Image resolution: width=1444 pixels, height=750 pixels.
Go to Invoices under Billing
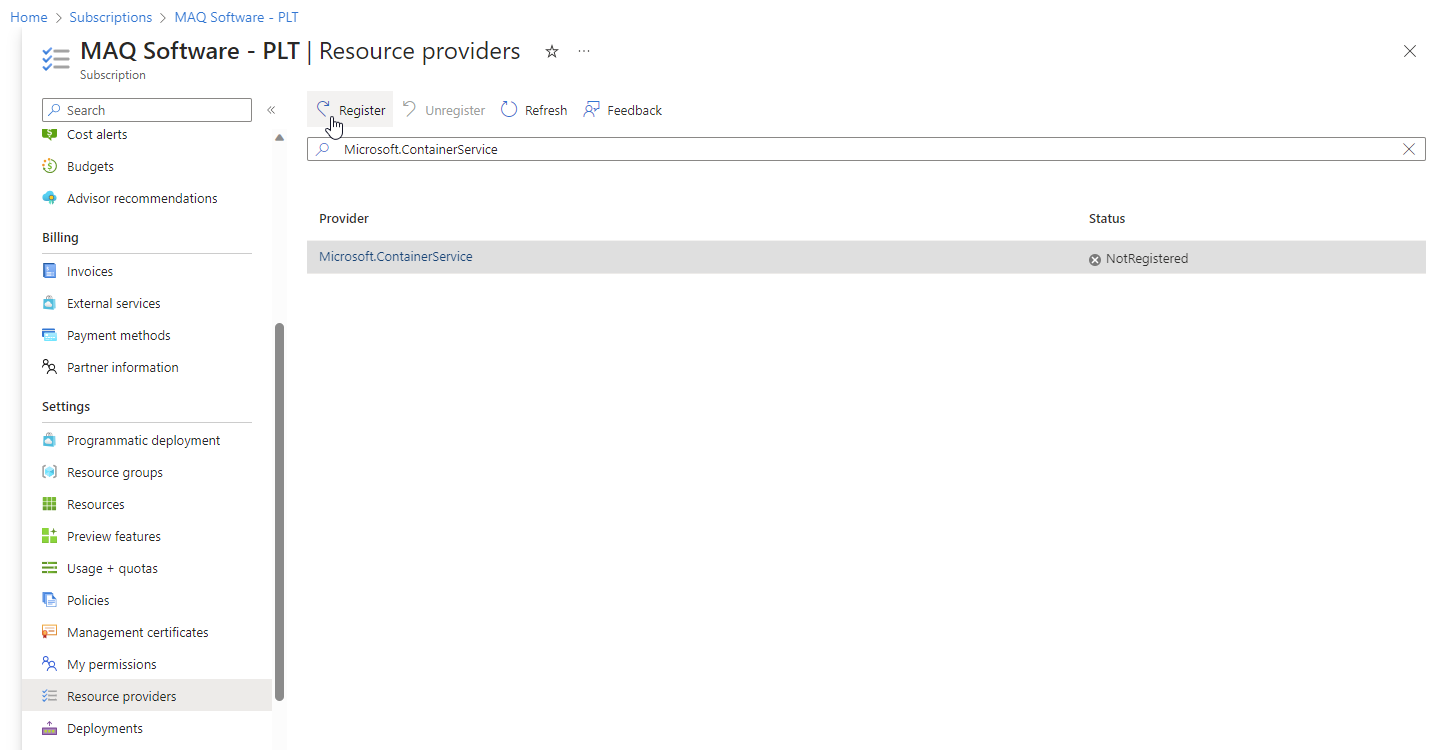[x=89, y=272]
